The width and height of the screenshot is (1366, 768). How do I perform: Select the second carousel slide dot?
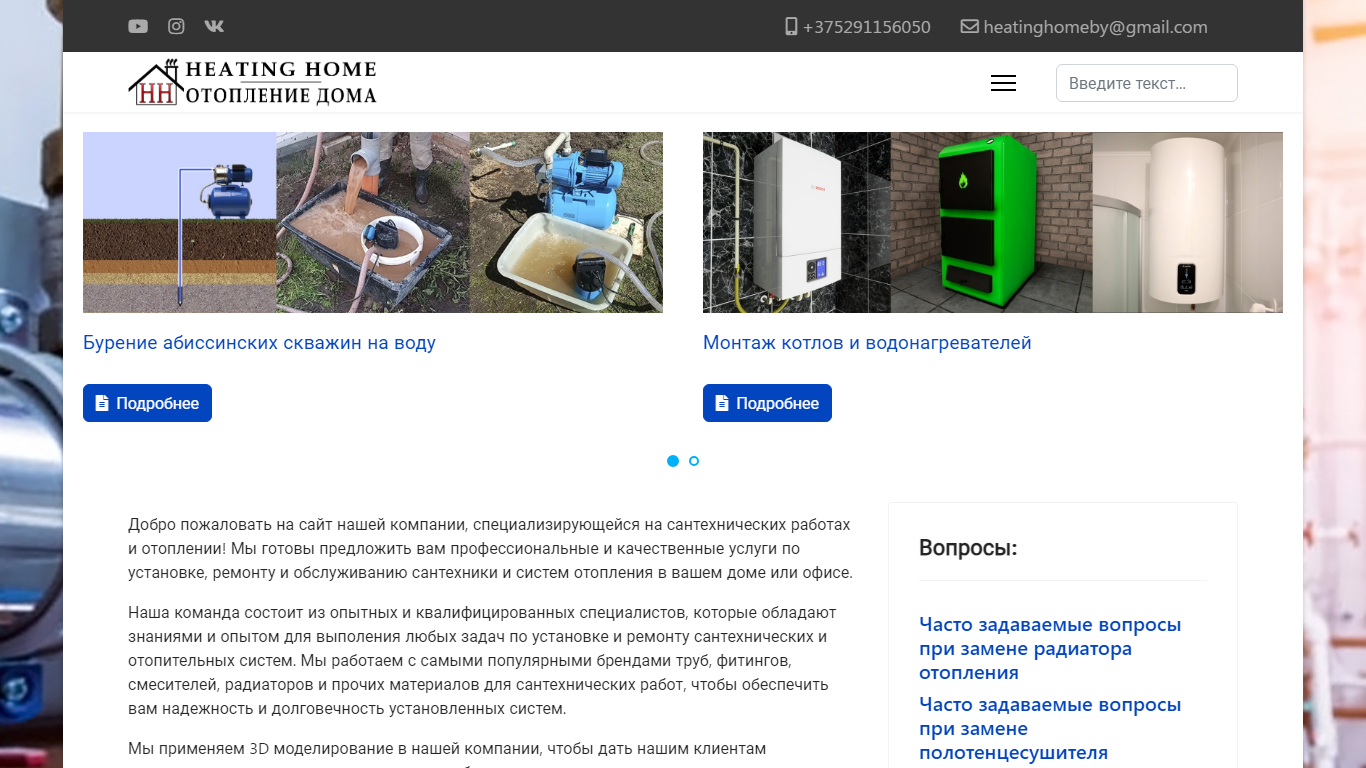pyautogui.click(x=694, y=461)
